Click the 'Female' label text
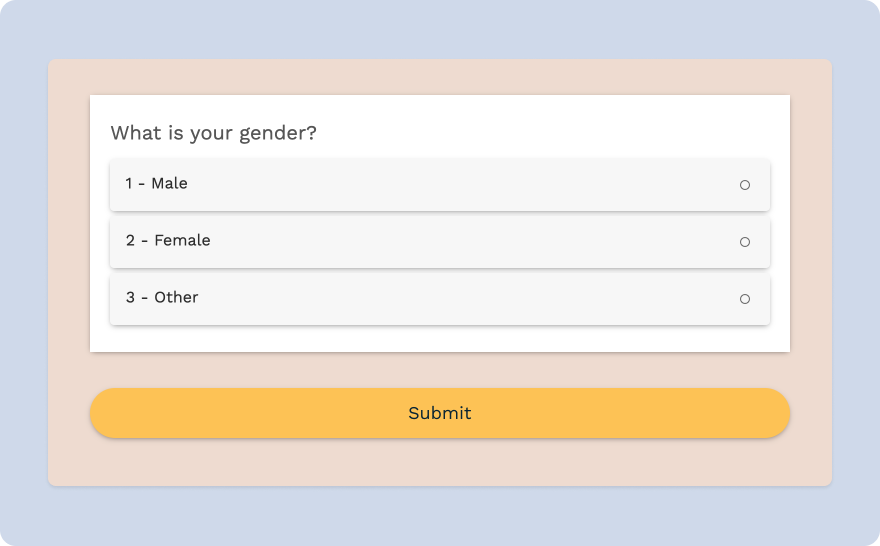Image resolution: width=880 pixels, height=546 pixels. [x=182, y=240]
